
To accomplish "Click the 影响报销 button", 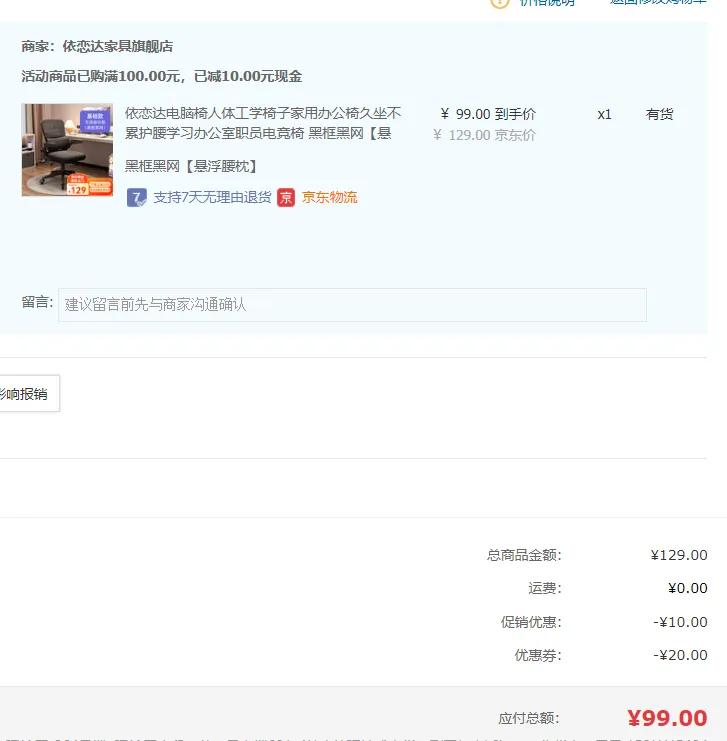I will point(28,394).
